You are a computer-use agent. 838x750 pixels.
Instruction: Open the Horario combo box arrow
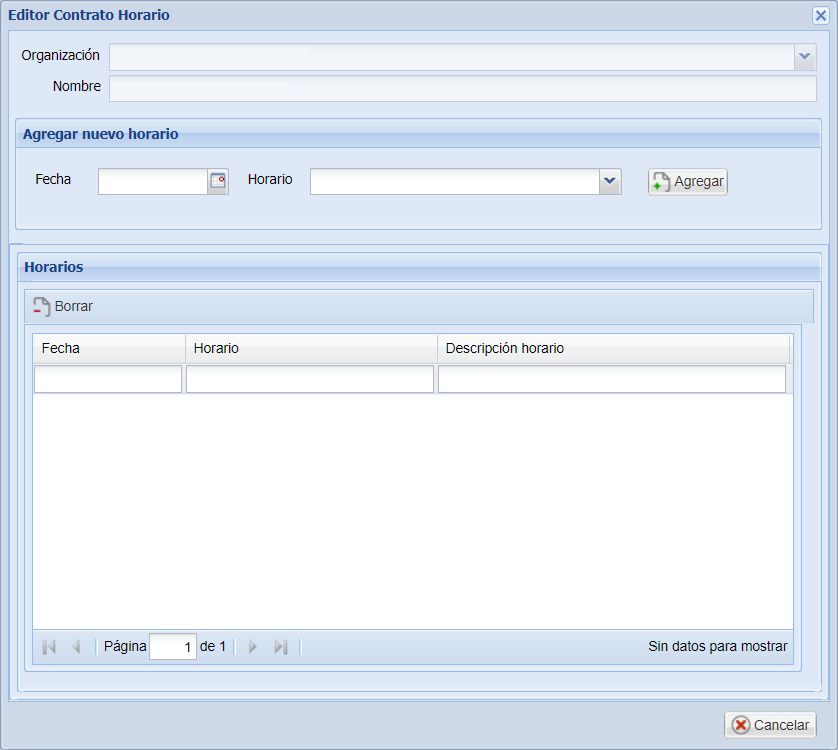pos(610,181)
